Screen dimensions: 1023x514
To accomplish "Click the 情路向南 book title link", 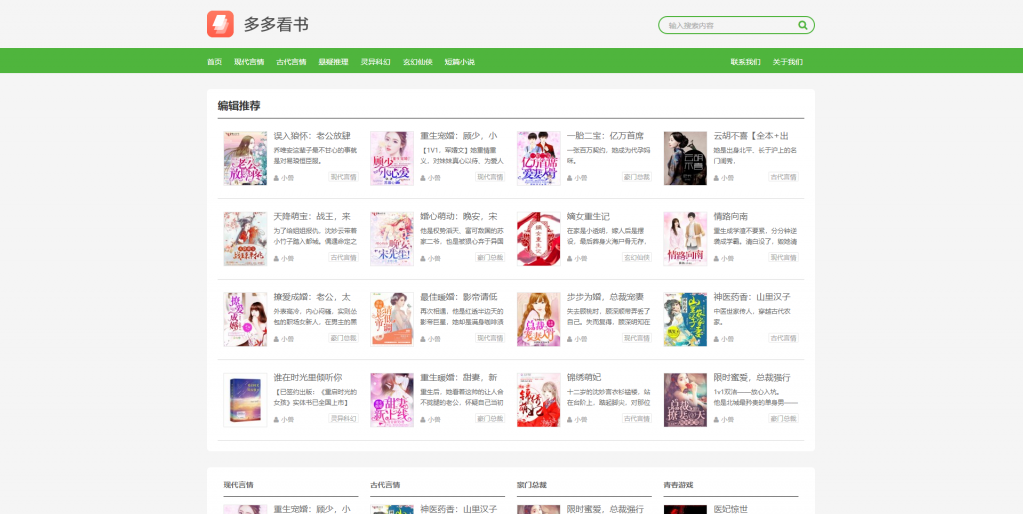I will pyautogui.click(x=731, y=216).
